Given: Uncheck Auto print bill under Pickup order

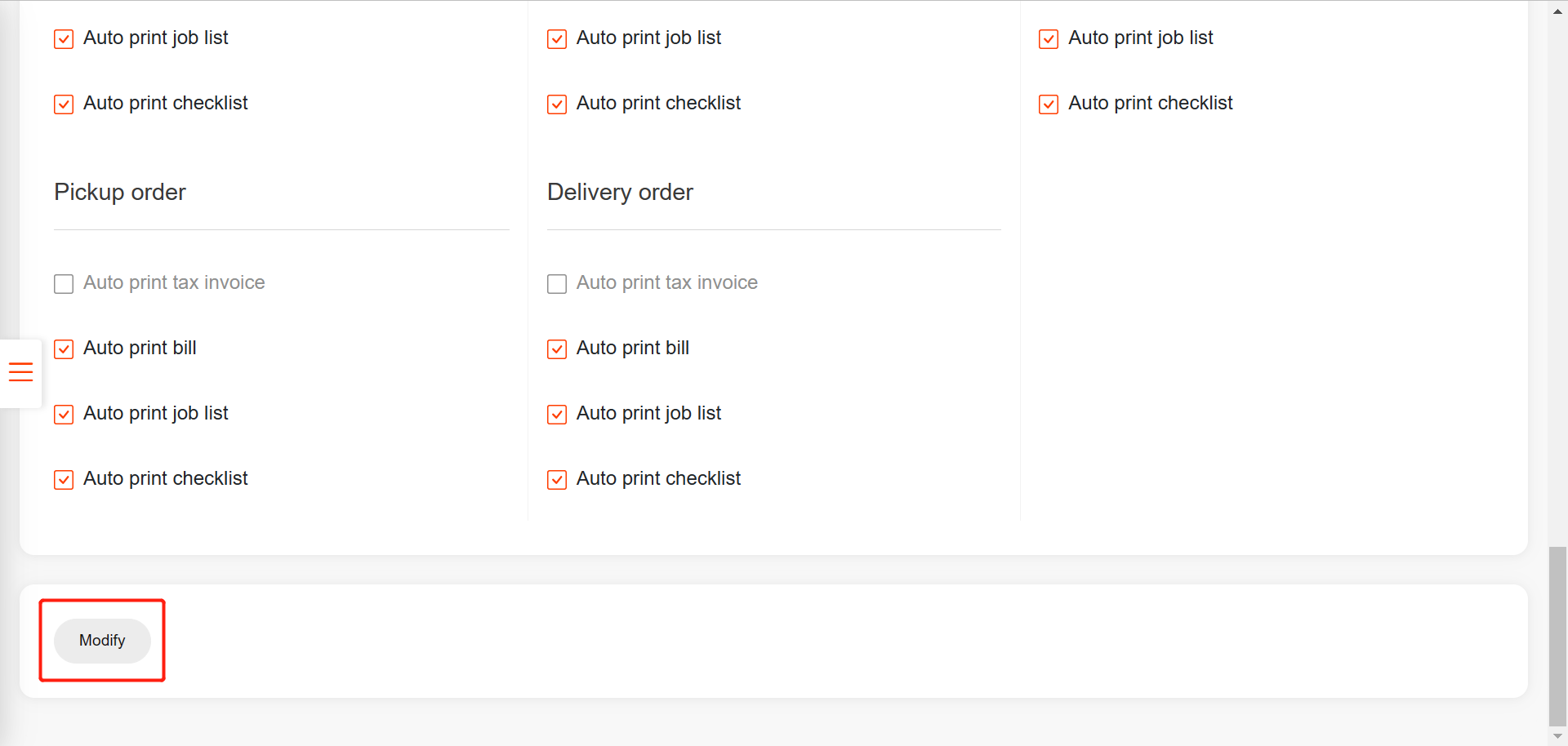Looking at the screenshot, I should (x=64, y=349).
